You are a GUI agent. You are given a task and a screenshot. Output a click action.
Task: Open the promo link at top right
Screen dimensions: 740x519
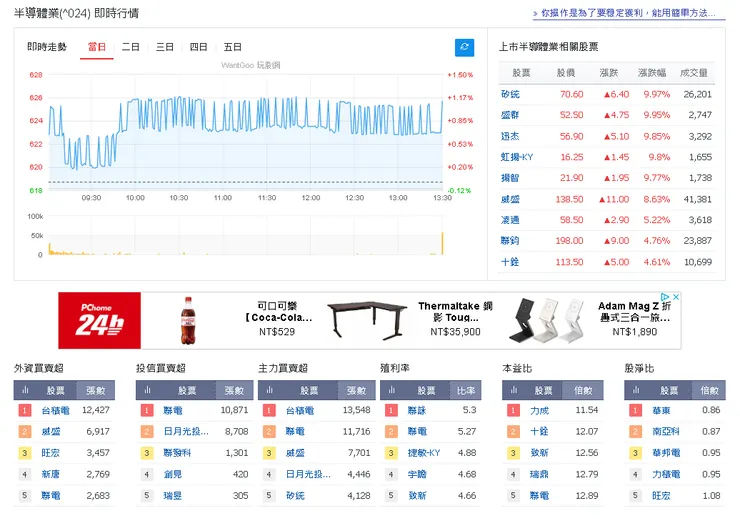point(628,13)
